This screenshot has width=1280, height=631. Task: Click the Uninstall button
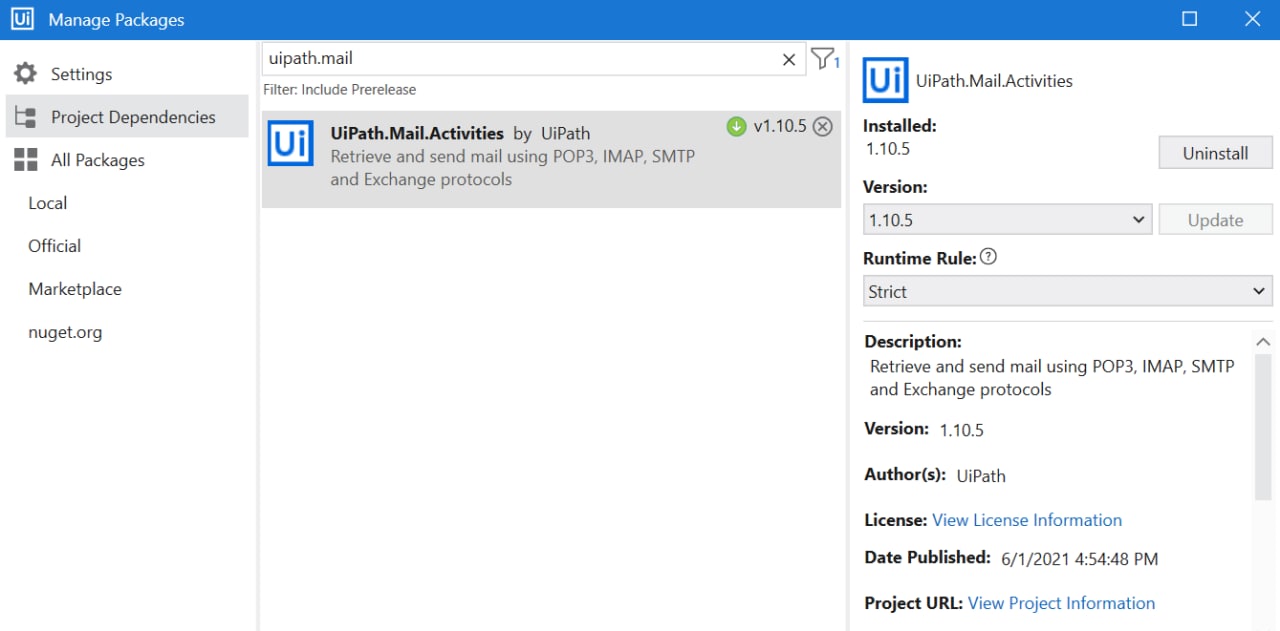[1215, 153]
